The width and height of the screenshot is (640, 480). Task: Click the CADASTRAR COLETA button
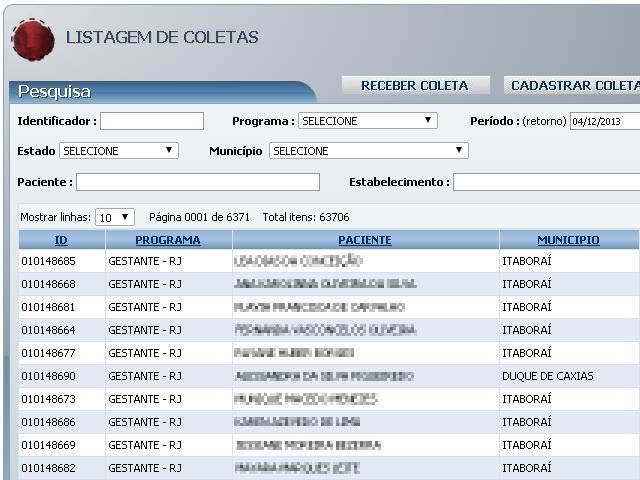coord(574,86)
